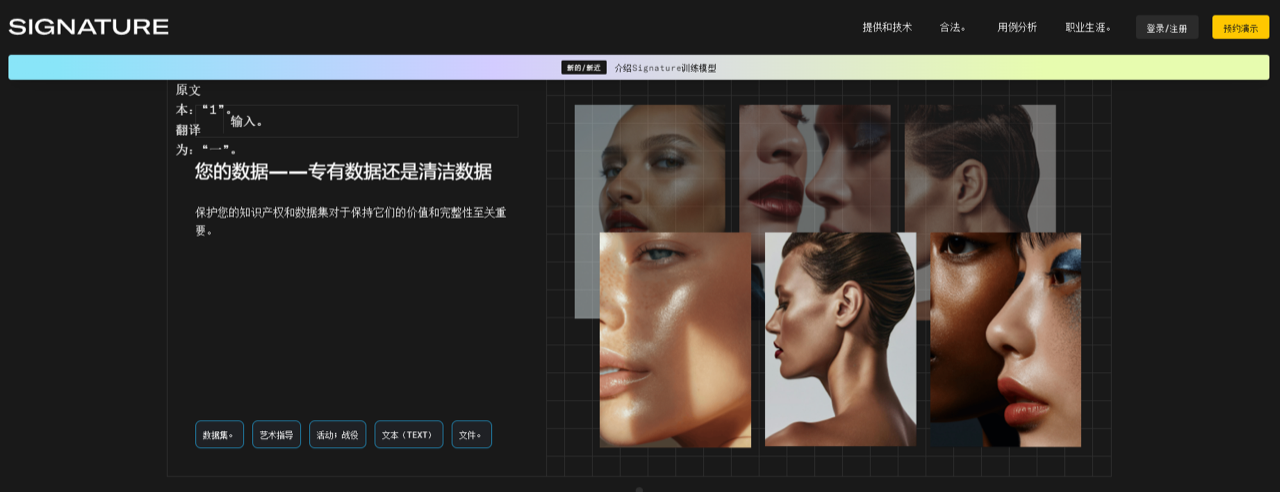The image size is (1280, 492).
Task: Open the background top-right hair photo
Action: [980, 168]
